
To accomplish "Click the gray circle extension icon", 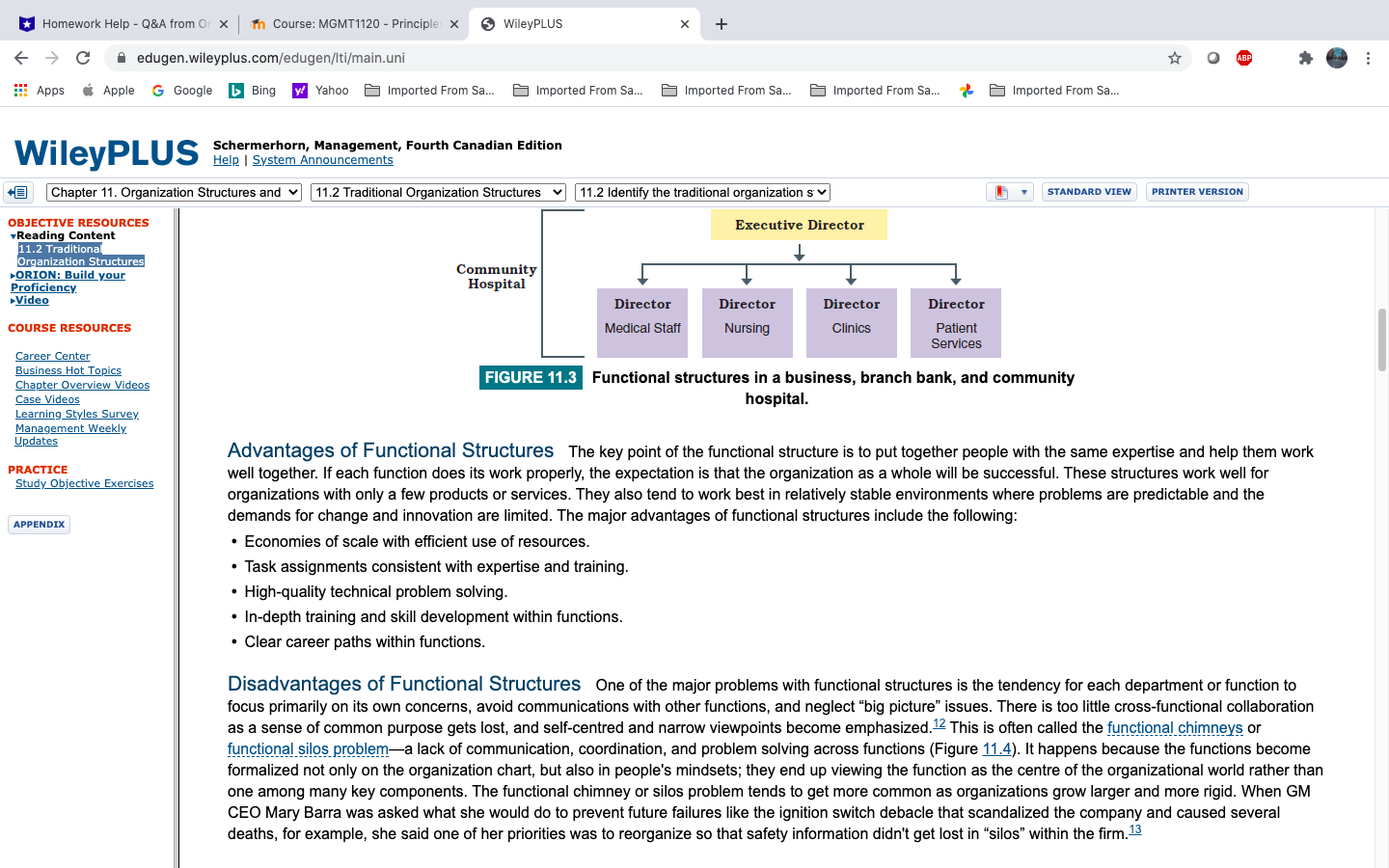I will click(x=1213, y=58).
